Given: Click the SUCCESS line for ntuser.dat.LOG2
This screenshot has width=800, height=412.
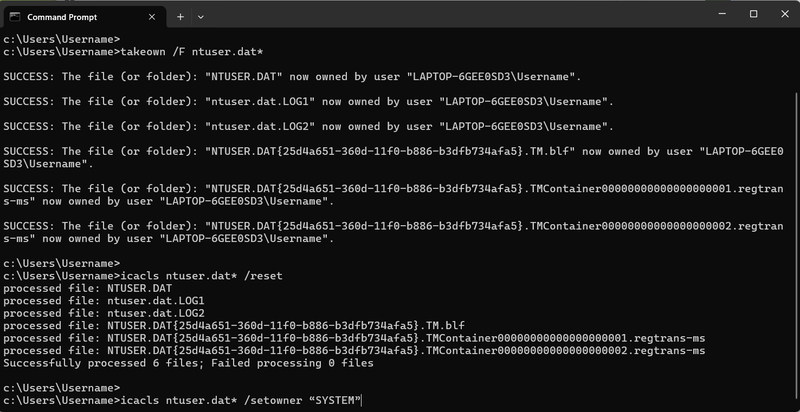Looking at the screenshot, I should tap(309, 126).
